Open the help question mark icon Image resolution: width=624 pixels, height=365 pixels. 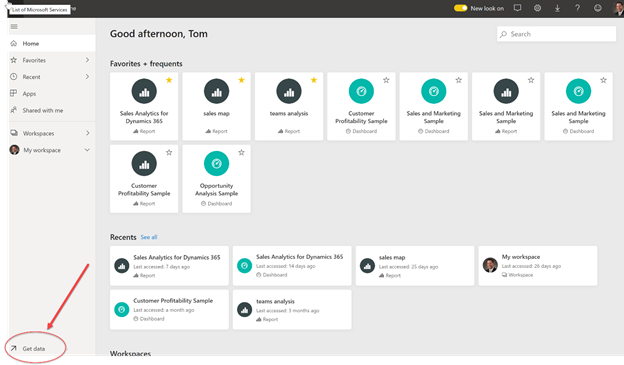(x=577, y=8)
